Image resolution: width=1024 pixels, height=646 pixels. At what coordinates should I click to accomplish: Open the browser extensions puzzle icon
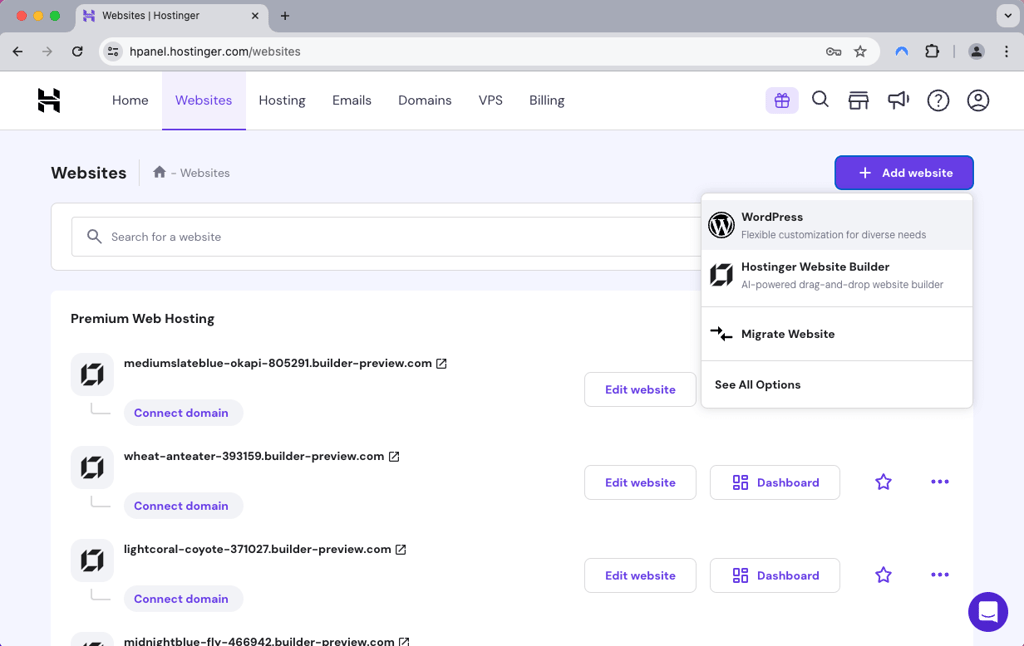pos(932,51)
